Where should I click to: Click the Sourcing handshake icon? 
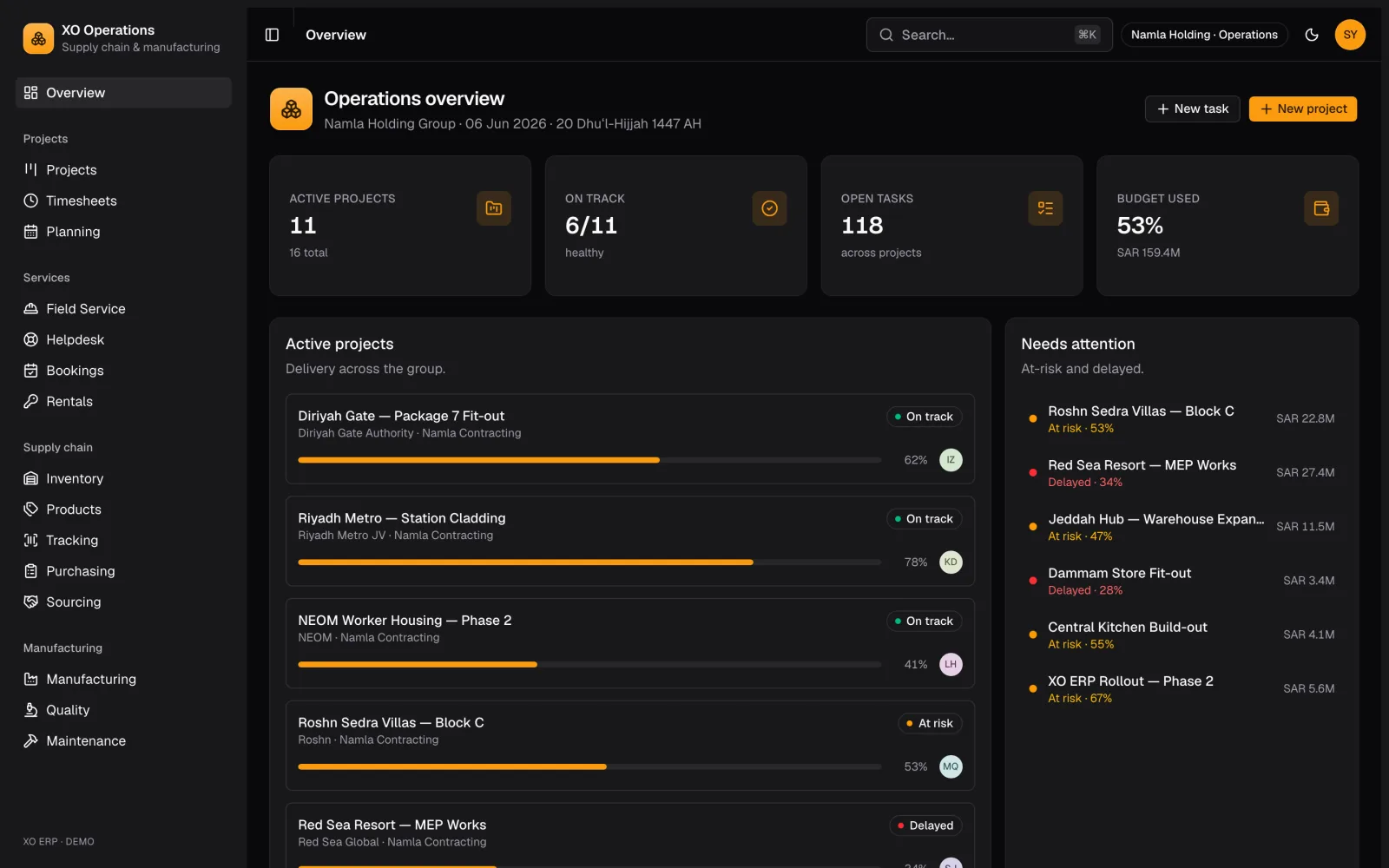point(31,602)
